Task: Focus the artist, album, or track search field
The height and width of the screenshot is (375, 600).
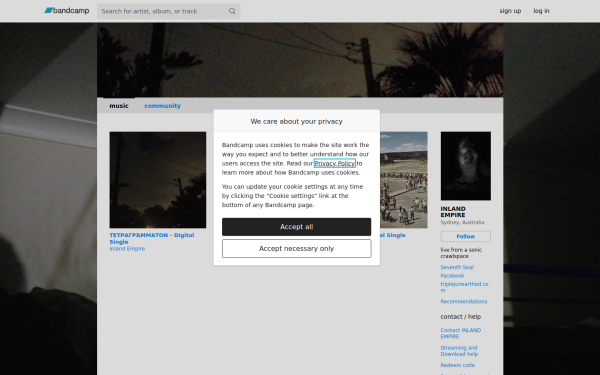Action: 168,11
